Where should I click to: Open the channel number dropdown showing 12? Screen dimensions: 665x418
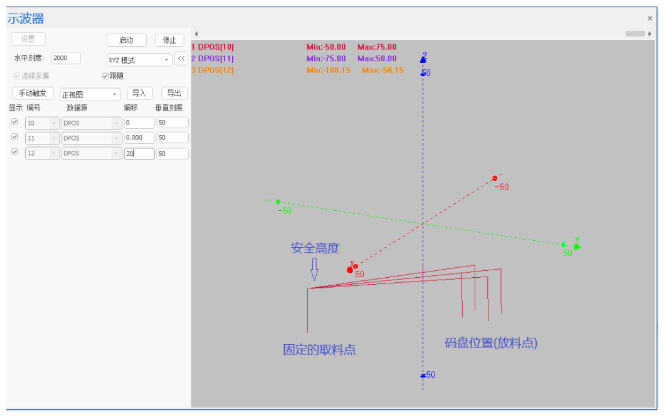pos(42,153)
